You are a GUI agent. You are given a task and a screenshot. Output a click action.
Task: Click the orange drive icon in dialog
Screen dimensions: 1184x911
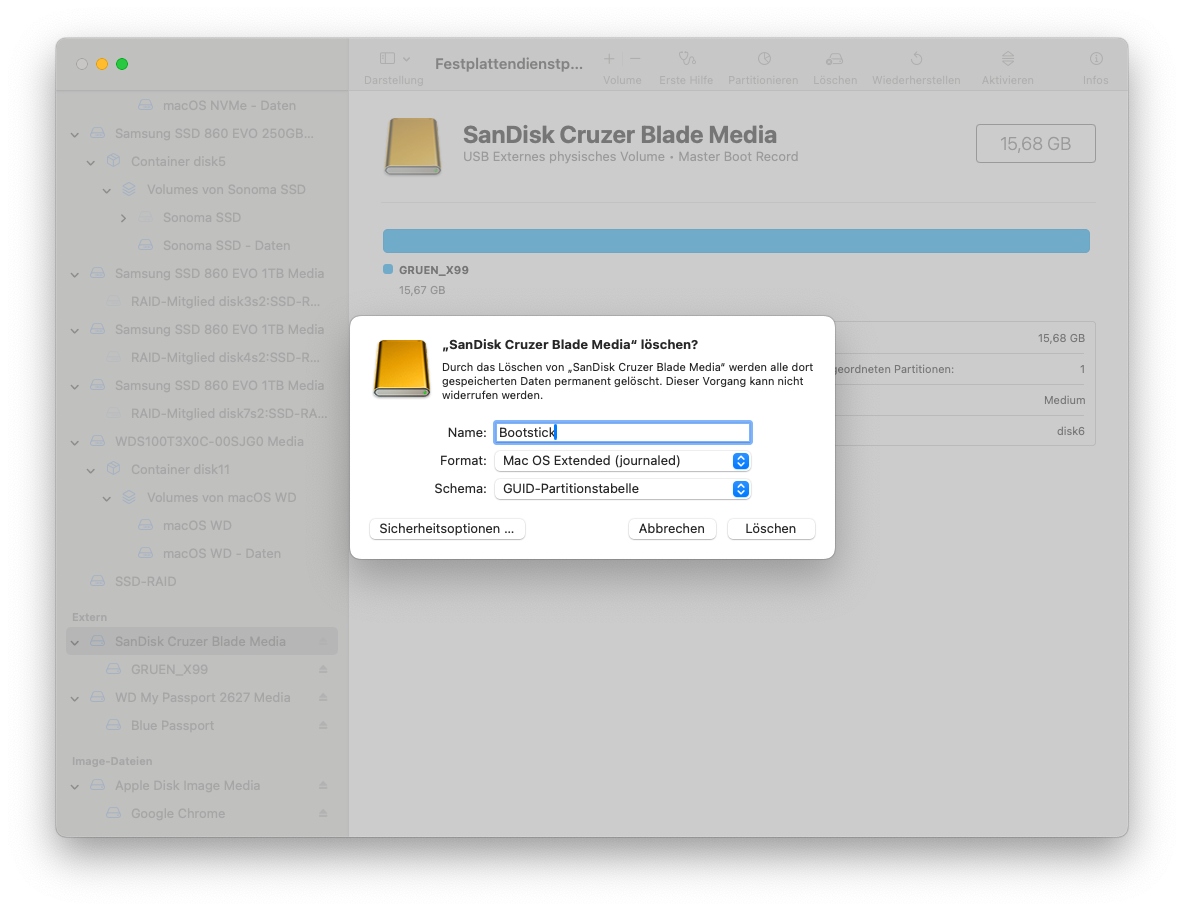[402, 368]
